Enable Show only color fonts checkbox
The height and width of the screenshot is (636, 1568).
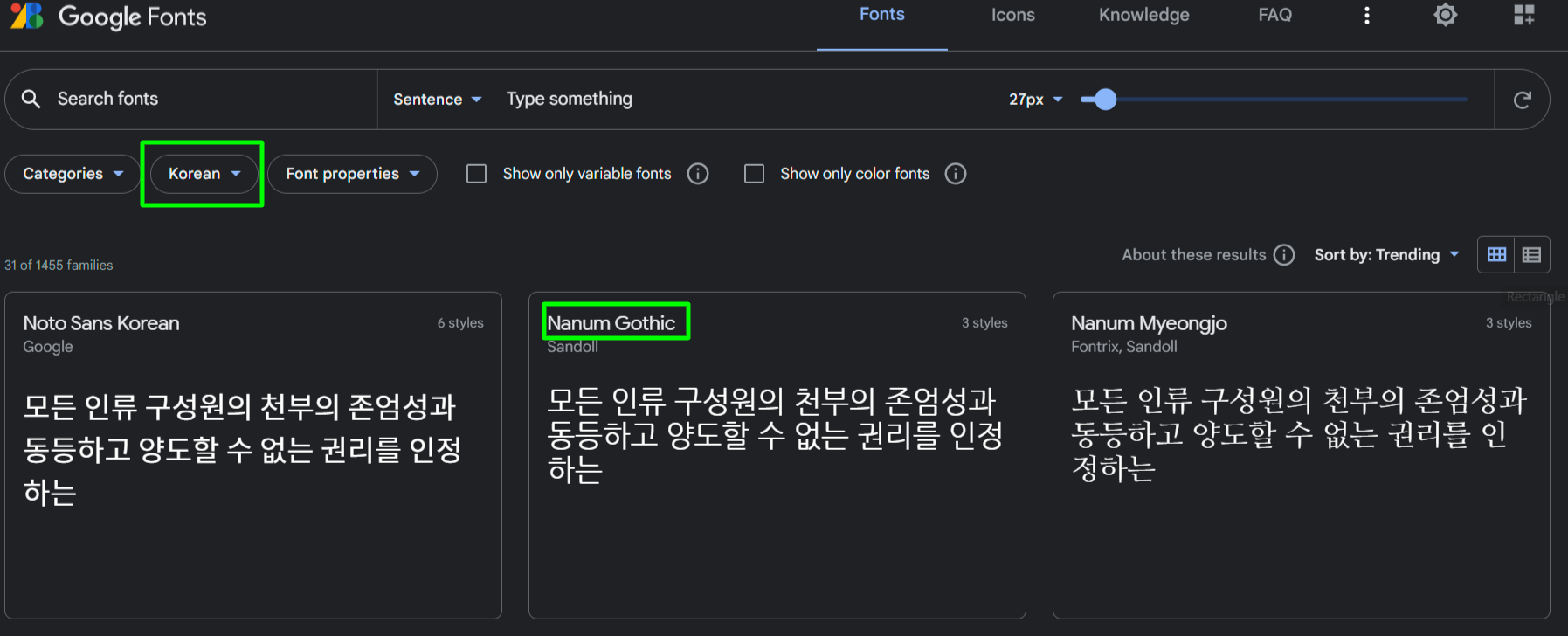754,174
